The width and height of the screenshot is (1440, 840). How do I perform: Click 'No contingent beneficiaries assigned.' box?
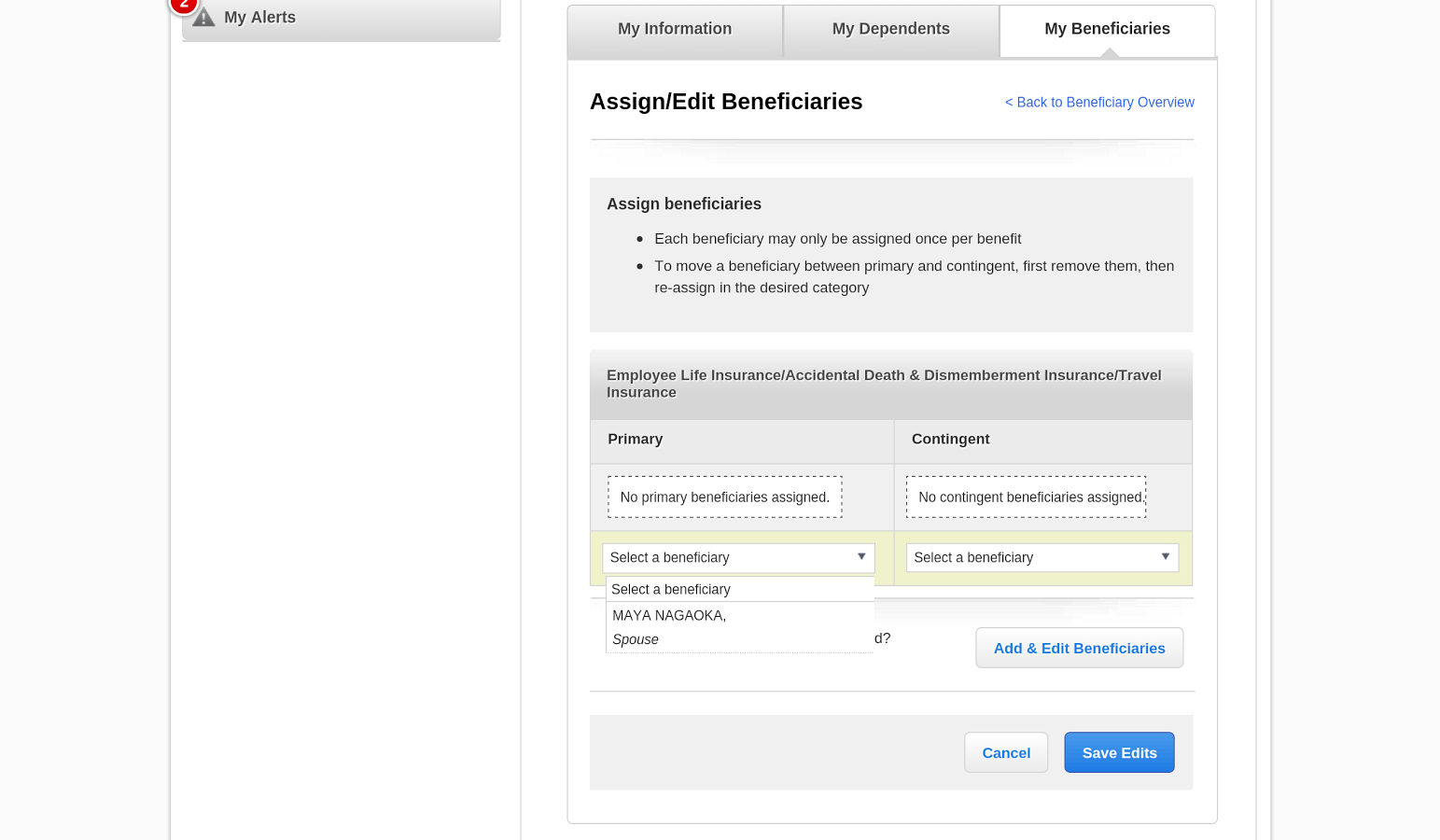click(1026, 497)
